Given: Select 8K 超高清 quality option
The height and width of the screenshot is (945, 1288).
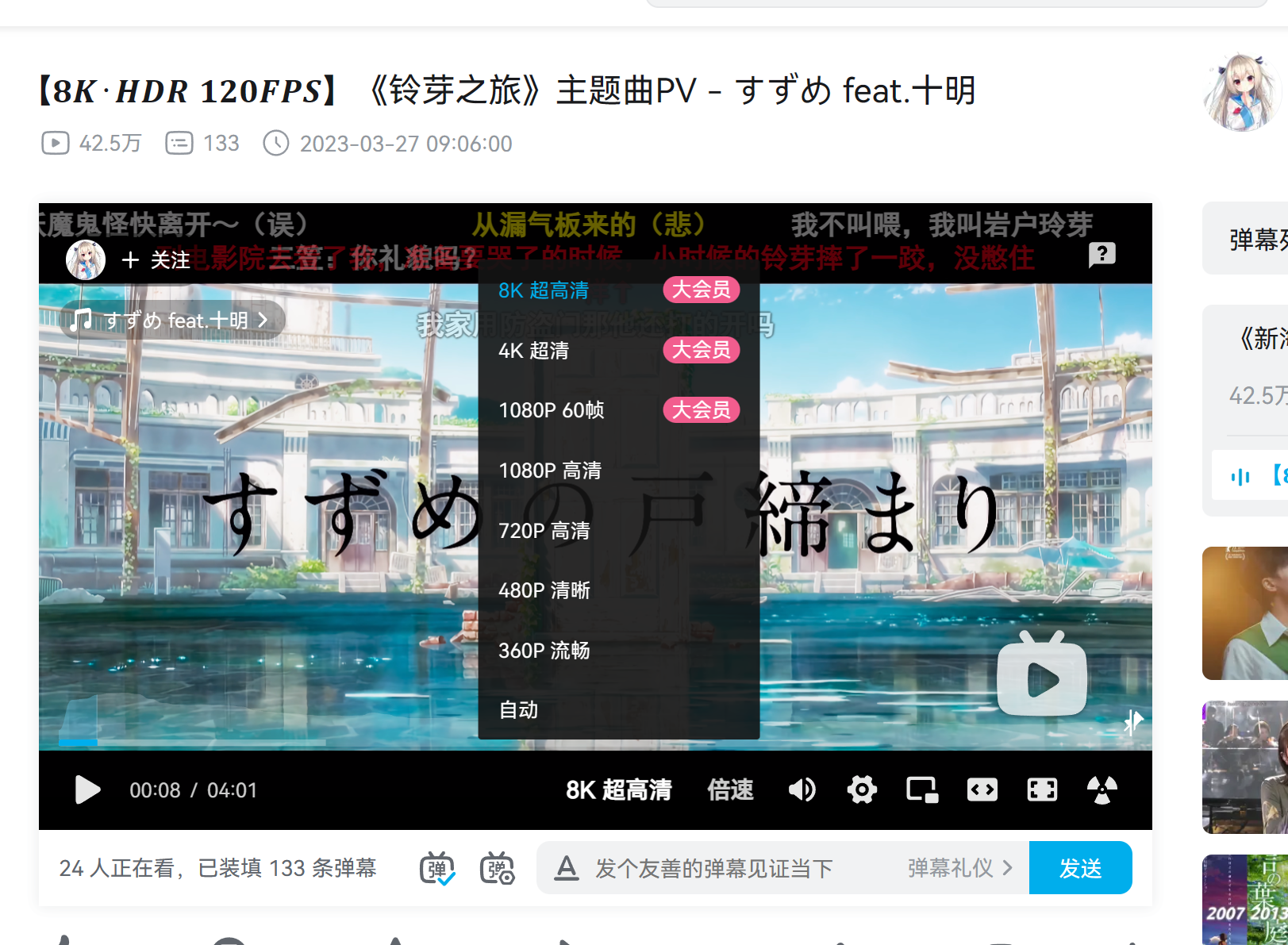Looking at the screenshot, I should (x=619, y=290).
